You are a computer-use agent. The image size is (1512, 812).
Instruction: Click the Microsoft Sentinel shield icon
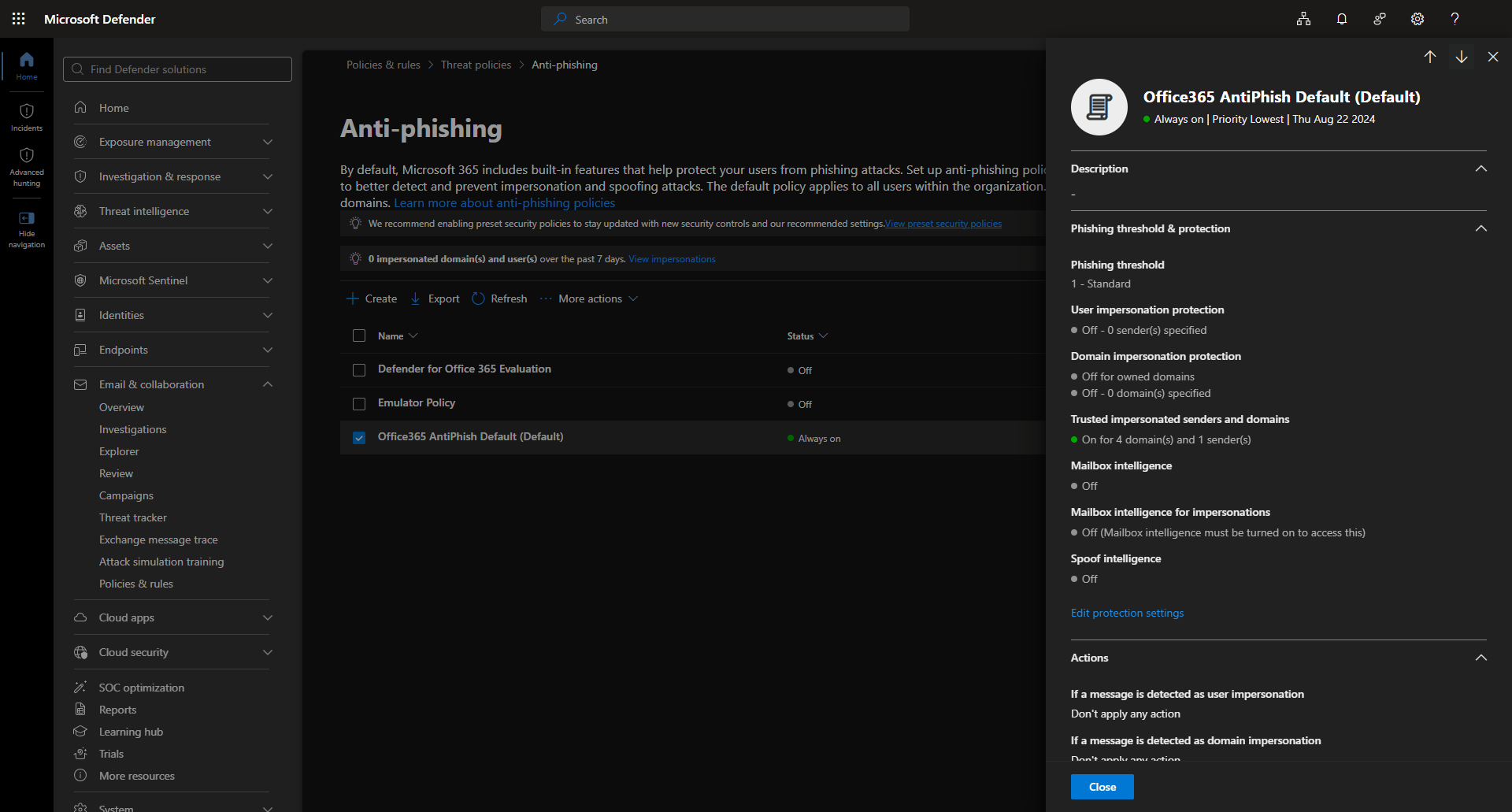point(80,280)
